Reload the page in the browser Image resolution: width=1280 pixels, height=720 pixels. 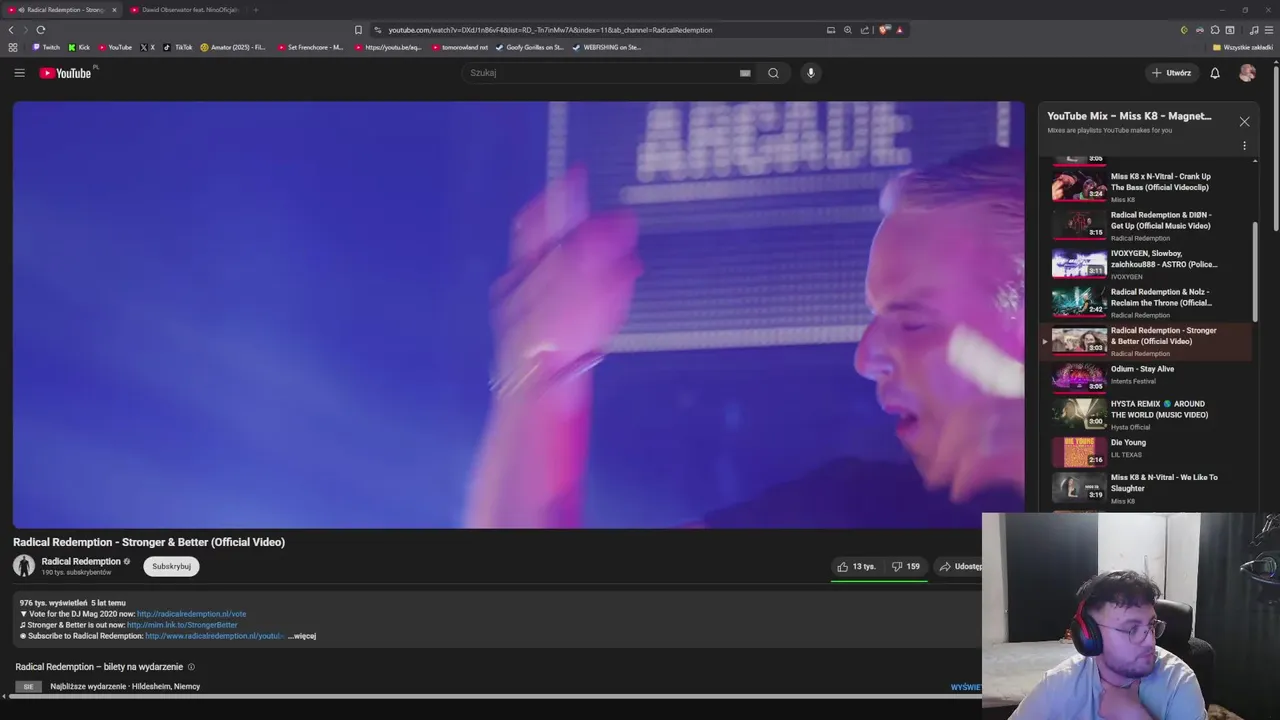tap(40, 30)
